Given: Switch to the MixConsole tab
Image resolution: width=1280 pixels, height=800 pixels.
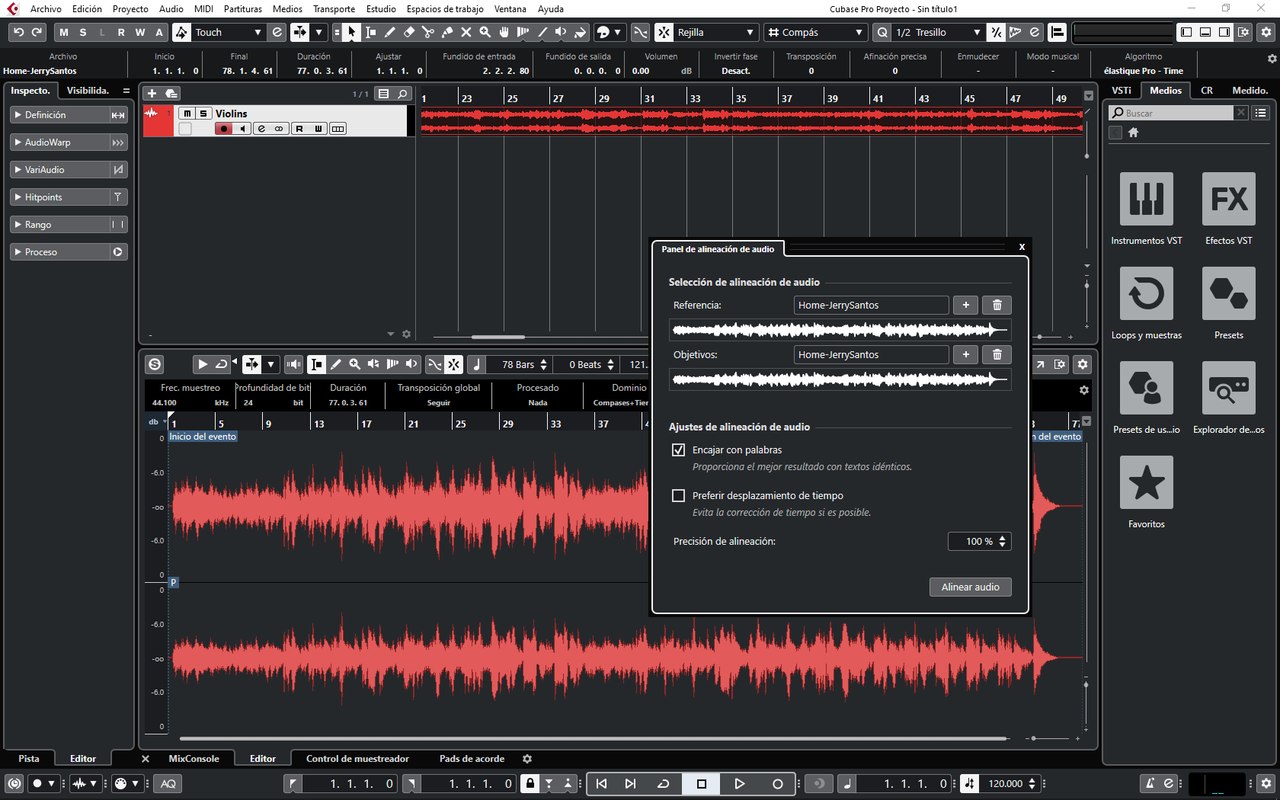Looking at the screenshot, I should 195,758.
